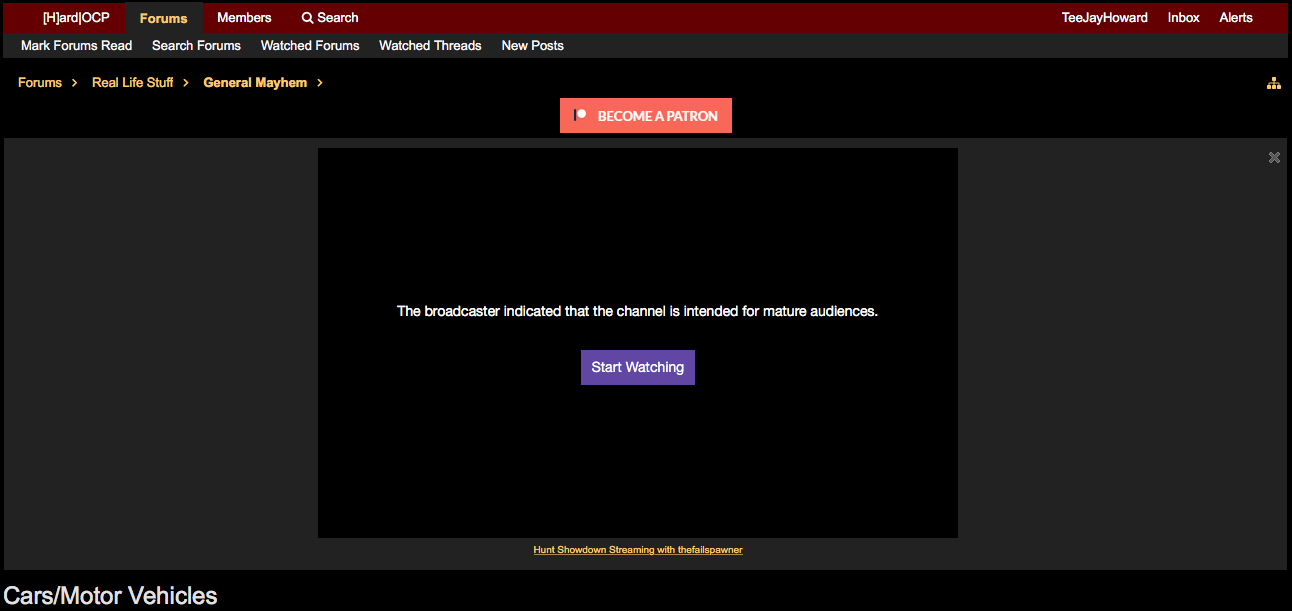Open General Mayhem breadcrumb
1292x611 pixels.
(255, 83)
